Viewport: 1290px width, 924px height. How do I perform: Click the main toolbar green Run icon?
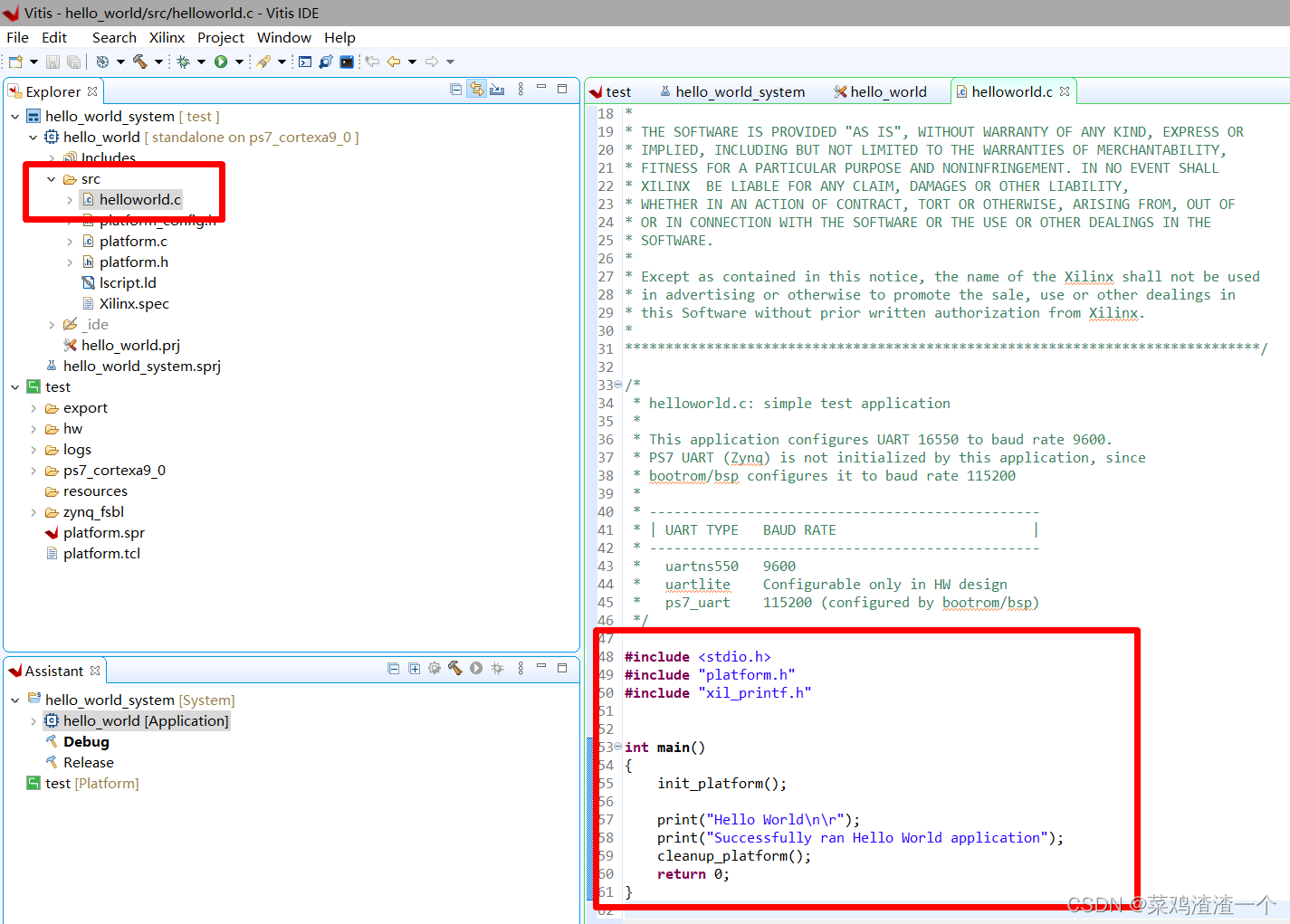tap(221, 62)
